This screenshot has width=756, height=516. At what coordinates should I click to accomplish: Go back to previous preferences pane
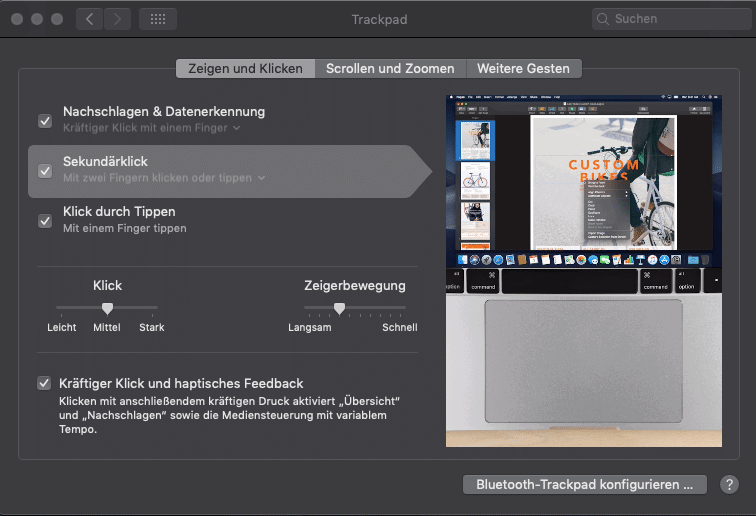[89, 19]
